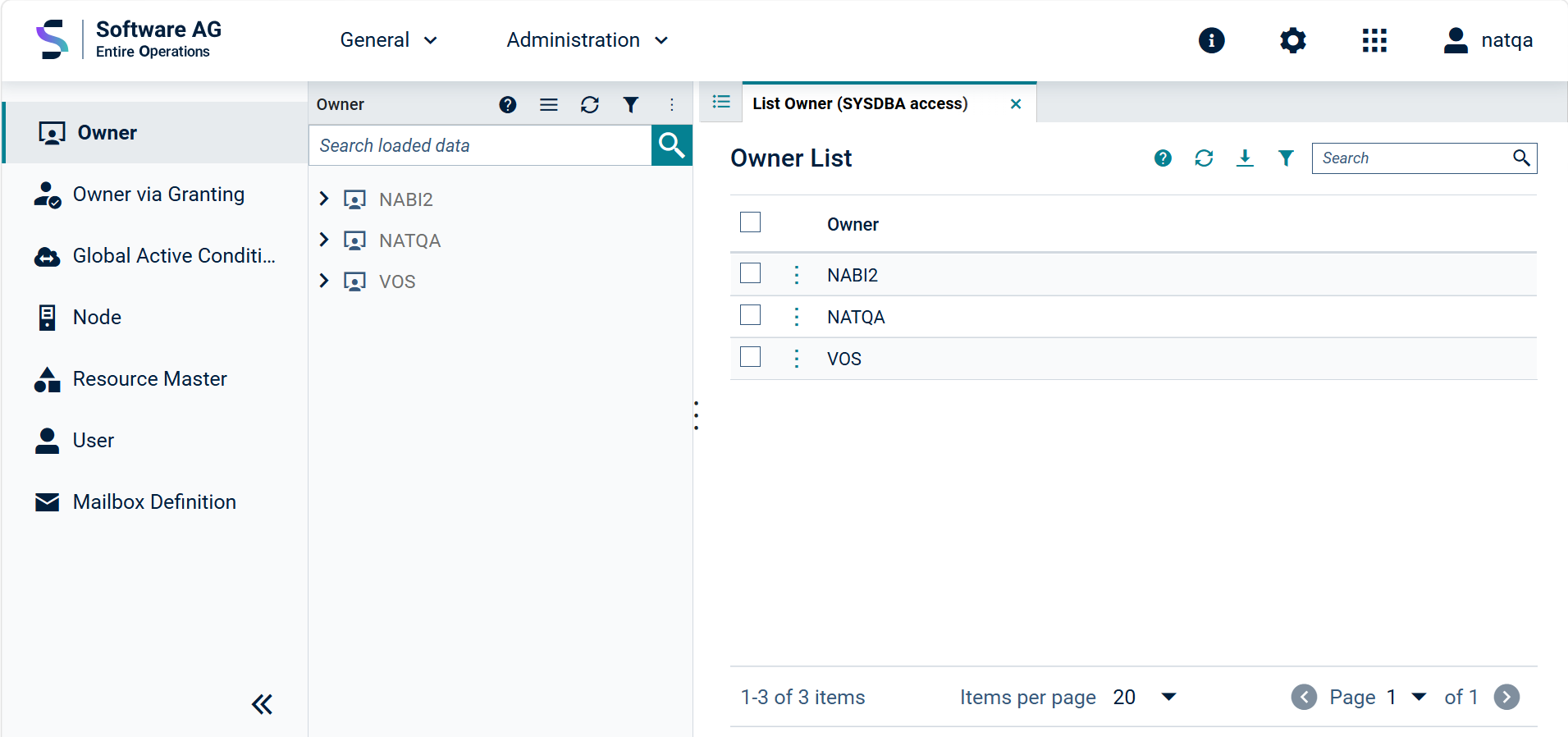Viewport: 1568px width, 737px height.
Task: Open row actions menu for NATQA
Action: 796,317
